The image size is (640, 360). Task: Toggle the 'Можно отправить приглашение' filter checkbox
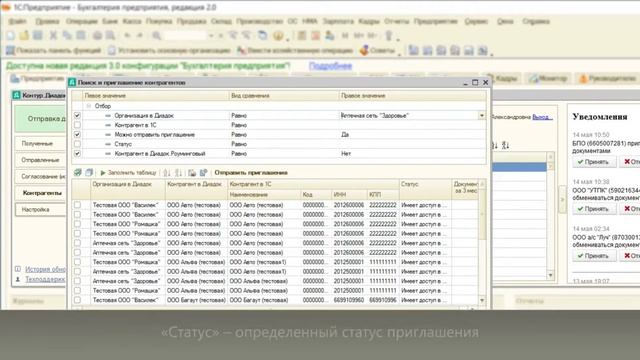click(77, 134)
